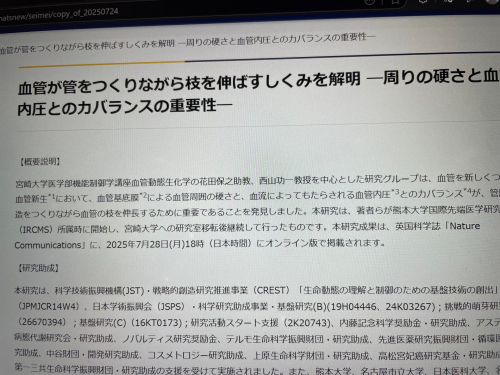Click the word Communications in summary
This screenshot has width=500, height=375.
click(x=48, y=245)
